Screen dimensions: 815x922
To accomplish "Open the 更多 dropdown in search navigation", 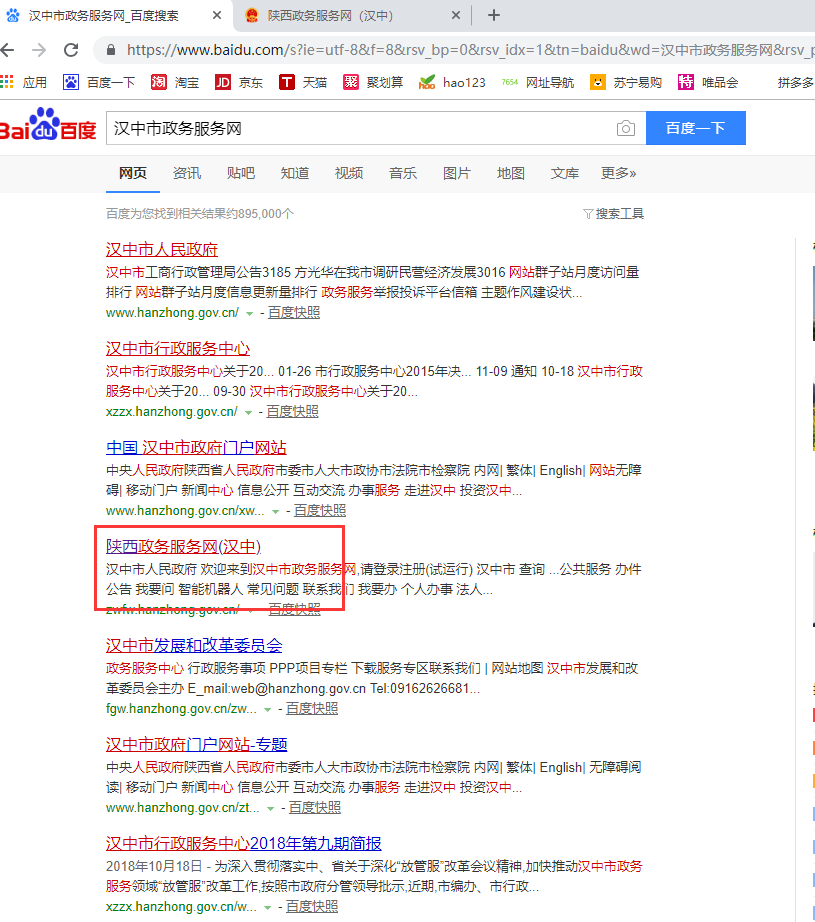I will pyautogui.click(x=619, y=172).
